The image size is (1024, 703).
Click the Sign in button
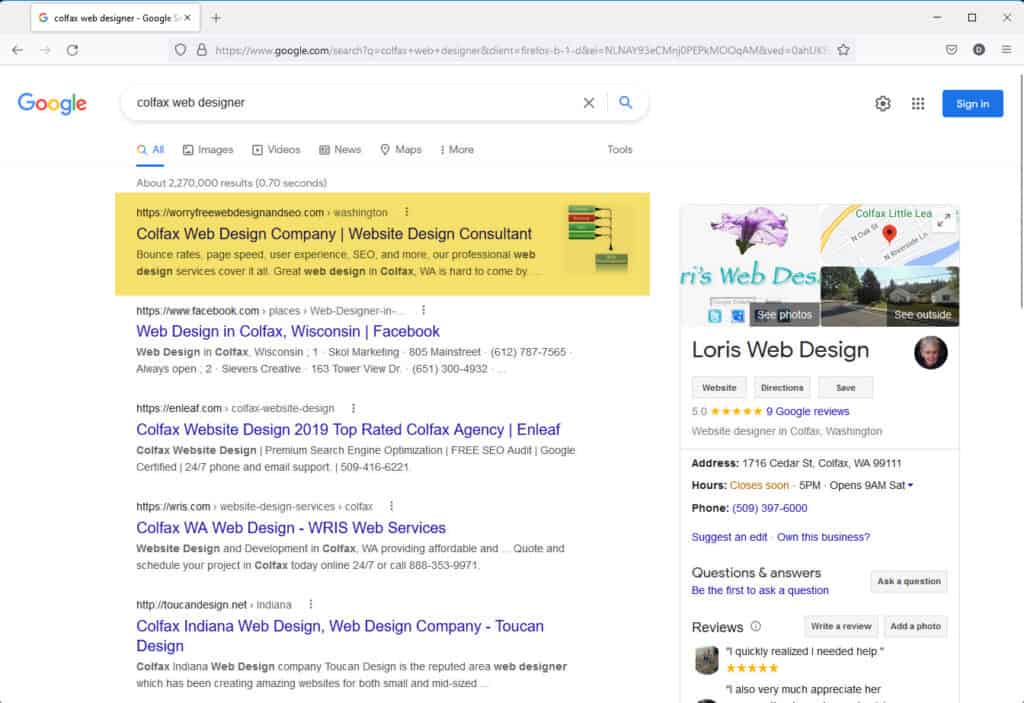(972, 103)
